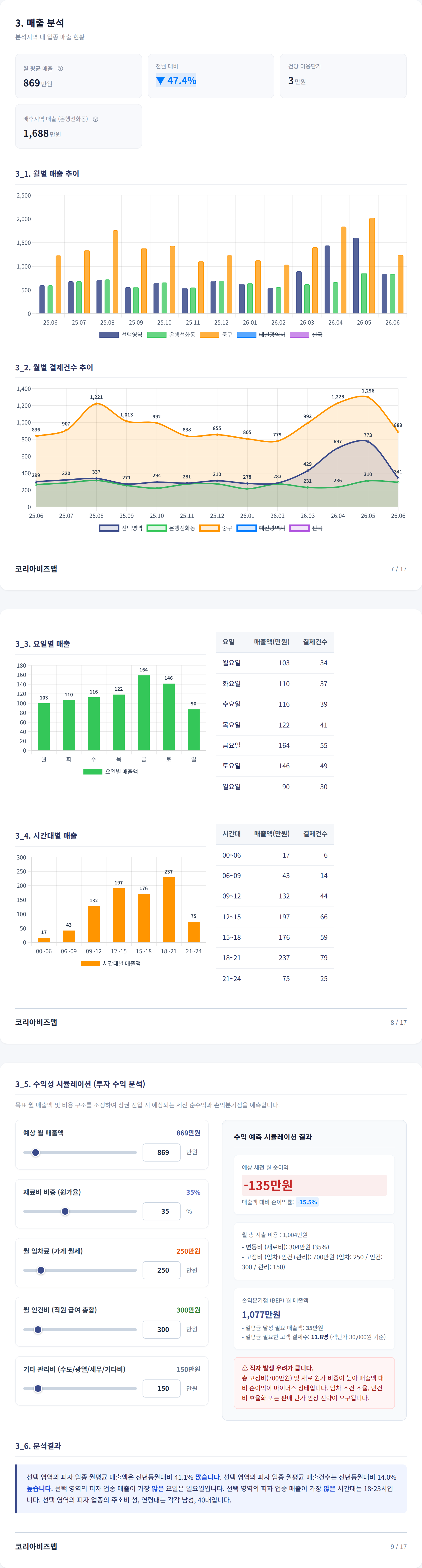Click the 화요일 row in the weekday table
Viewport: 422px width, 1568px height.
click(x=275, y=684)
